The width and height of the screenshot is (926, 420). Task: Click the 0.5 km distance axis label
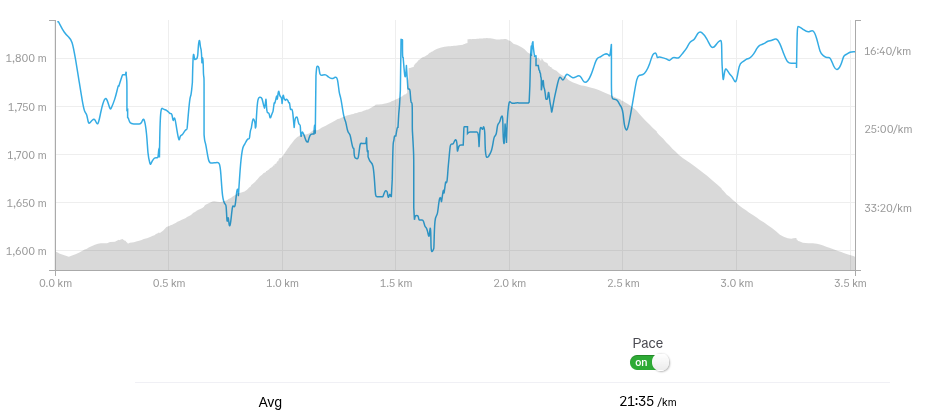(169, 283)
